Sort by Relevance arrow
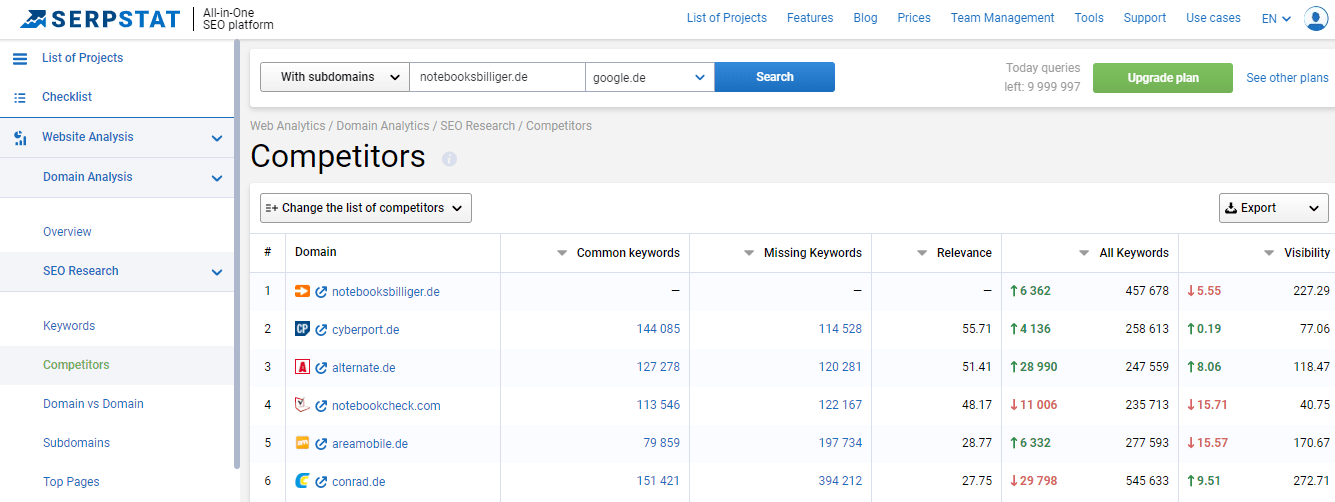1335x502 pixels. tap(922, 254)
